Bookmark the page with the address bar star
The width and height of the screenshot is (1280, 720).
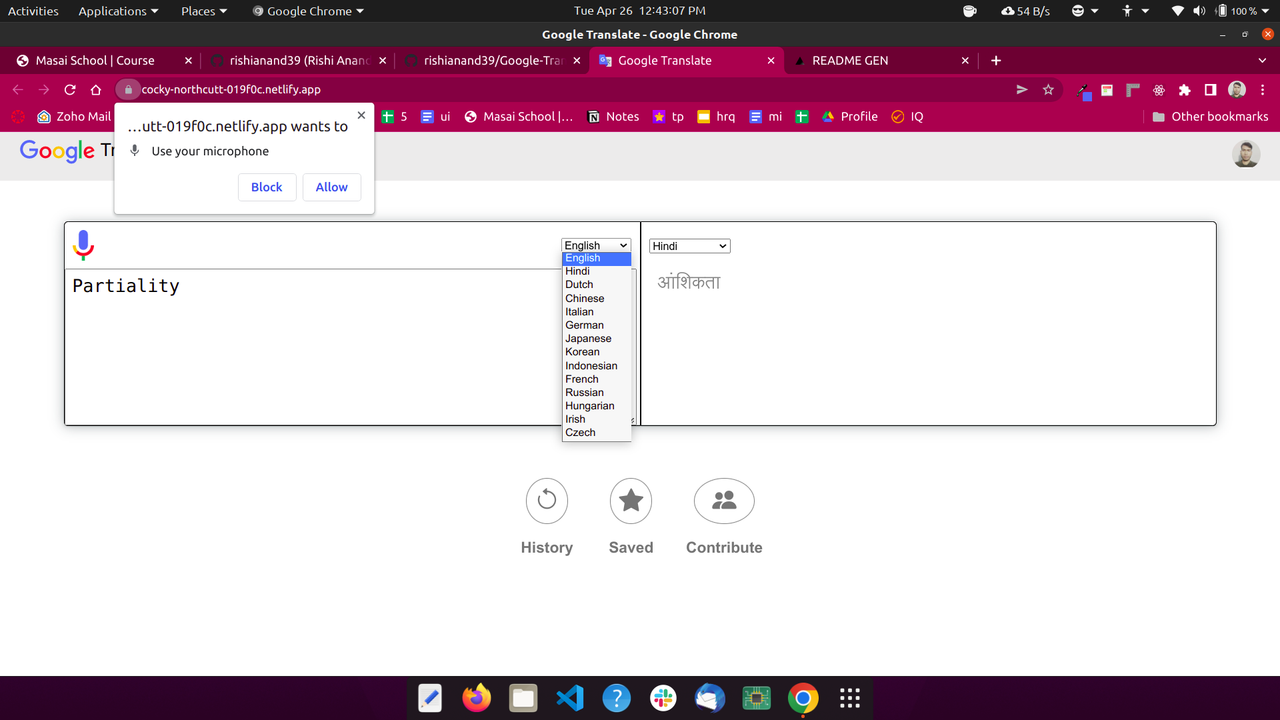tap(1047, 88)
